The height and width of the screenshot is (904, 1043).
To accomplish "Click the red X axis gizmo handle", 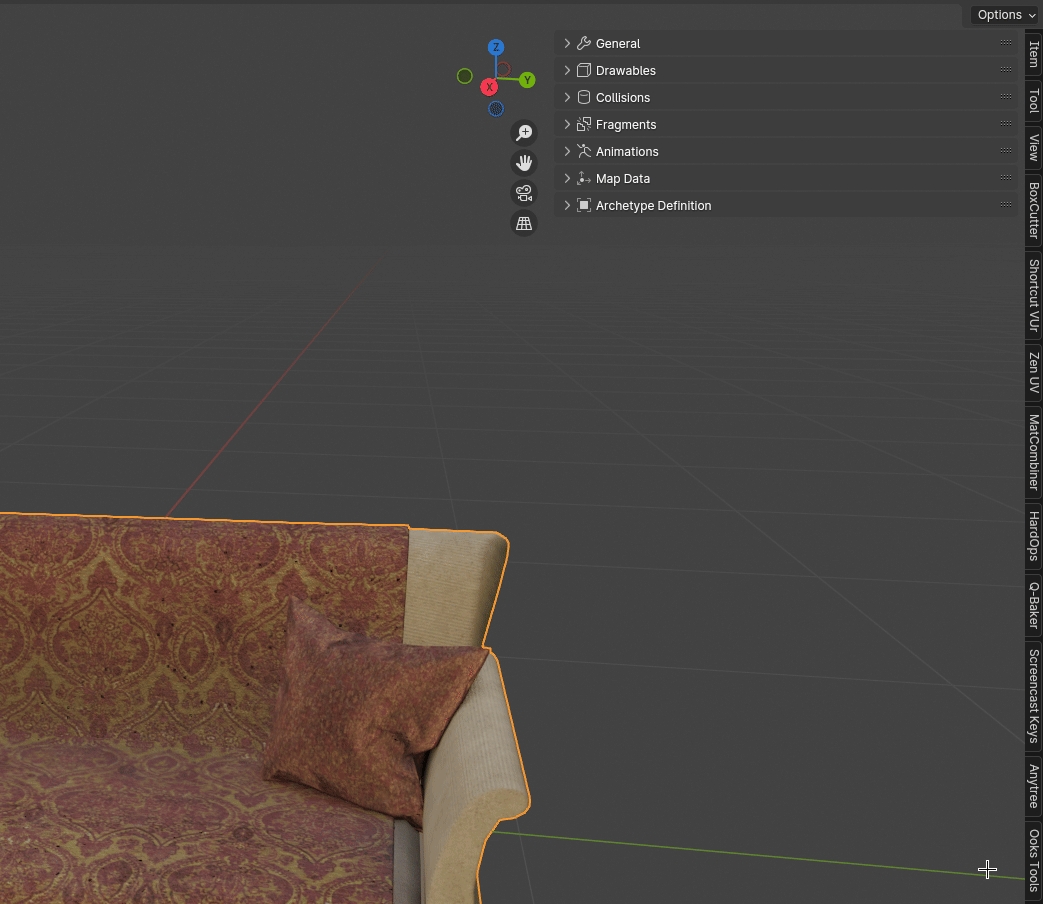I will (490, 87).
